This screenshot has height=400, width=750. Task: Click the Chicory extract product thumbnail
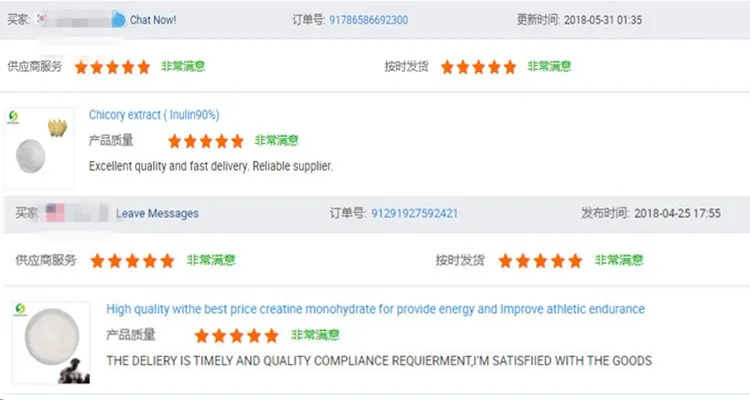click(x=39, y=148)
